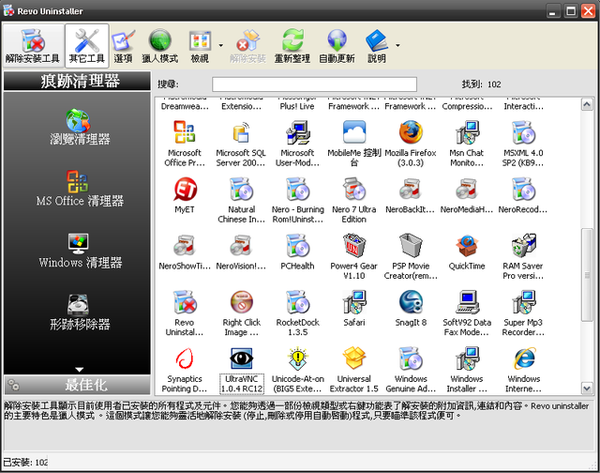Click the 已安裝: 102 status text
This screenshot has height=473, width=600.
tap(26, 462)
